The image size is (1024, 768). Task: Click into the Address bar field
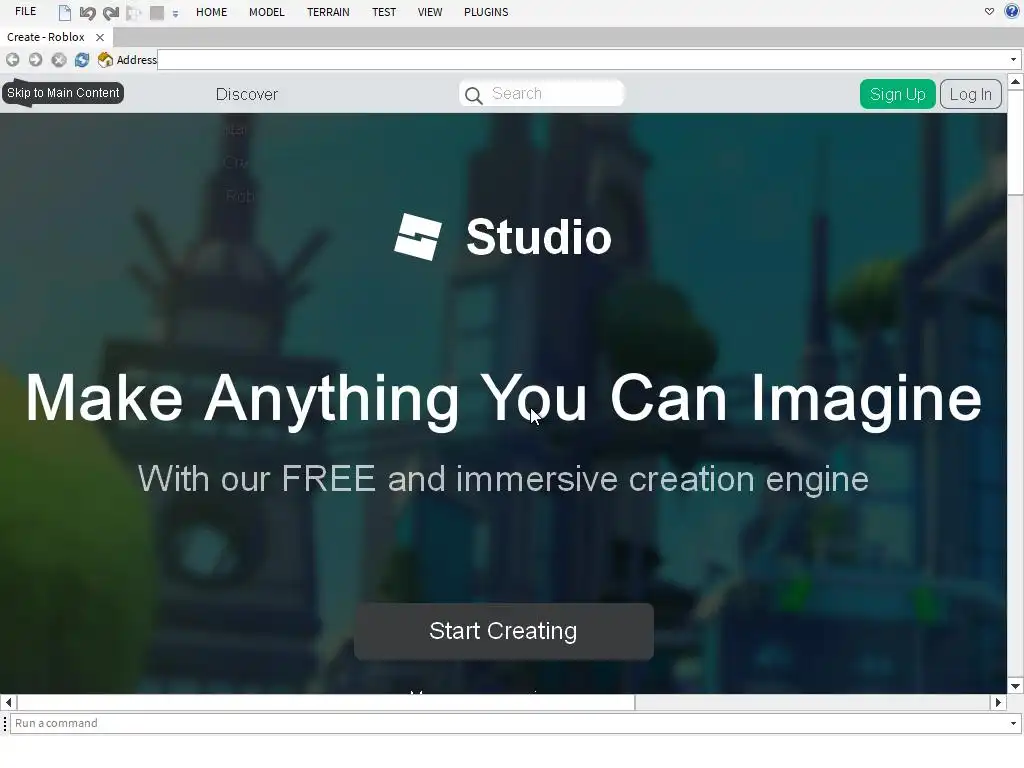[583, 59]
